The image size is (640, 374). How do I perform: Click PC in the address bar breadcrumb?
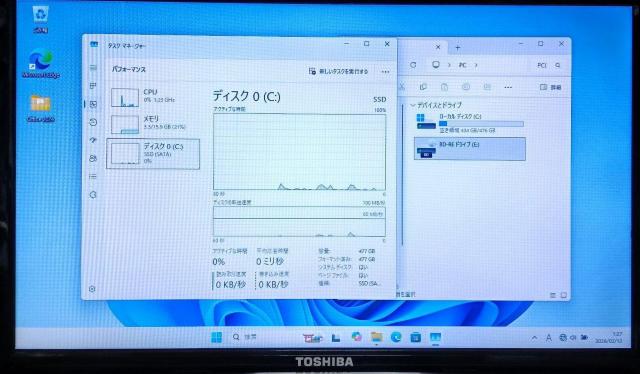coord(462,65)
